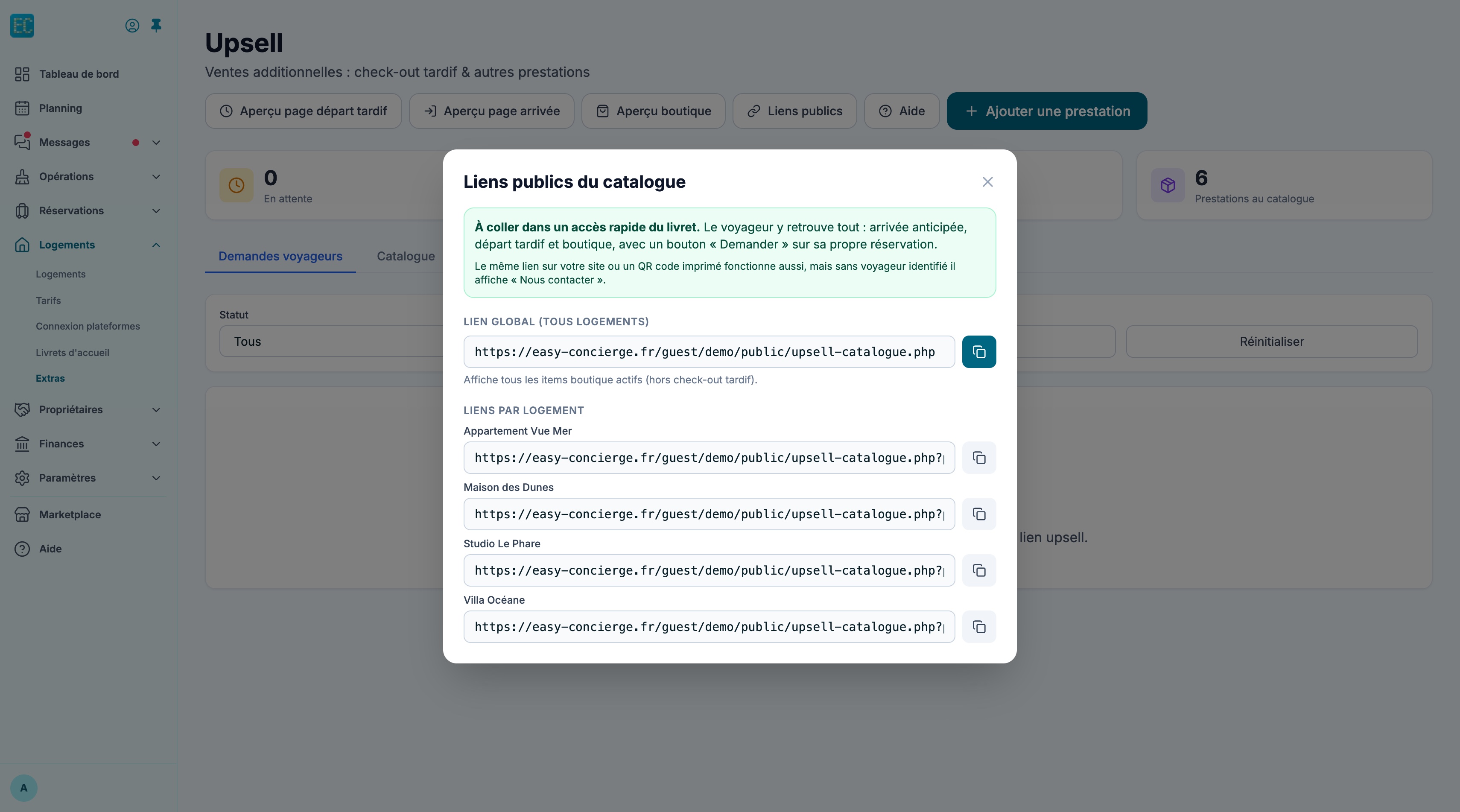
Task: Switch to the Catalogue tab
Action: tap(406, 256)
